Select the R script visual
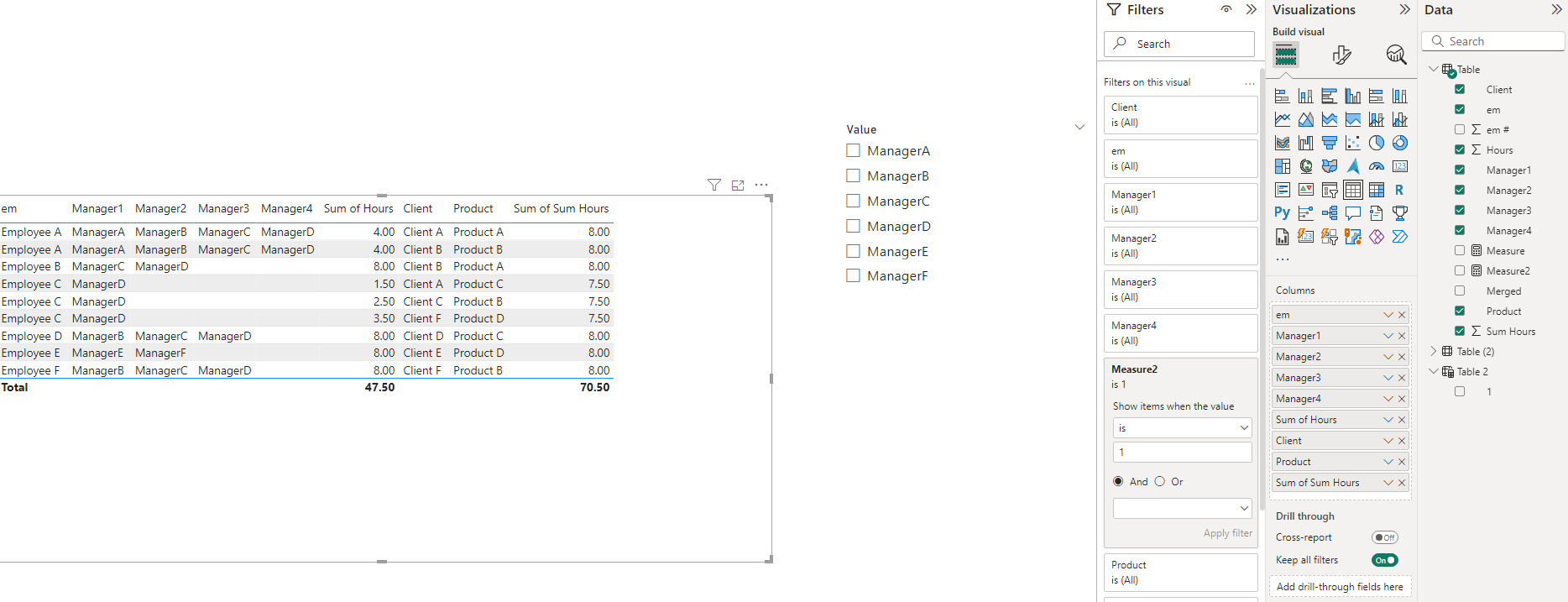The height and width of the screenshot is (602, 1568). click(1399, 190)
